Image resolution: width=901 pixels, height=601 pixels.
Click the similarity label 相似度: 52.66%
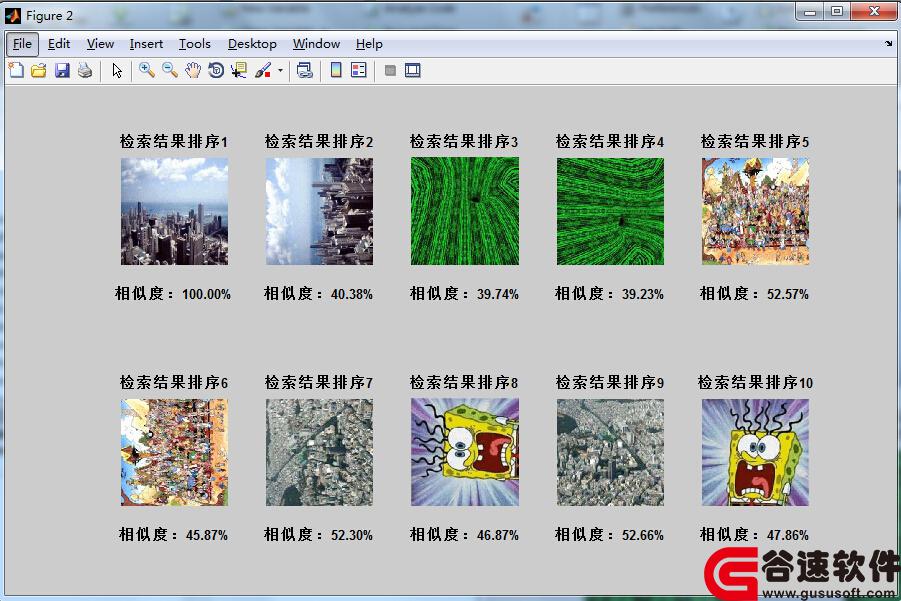609,535
